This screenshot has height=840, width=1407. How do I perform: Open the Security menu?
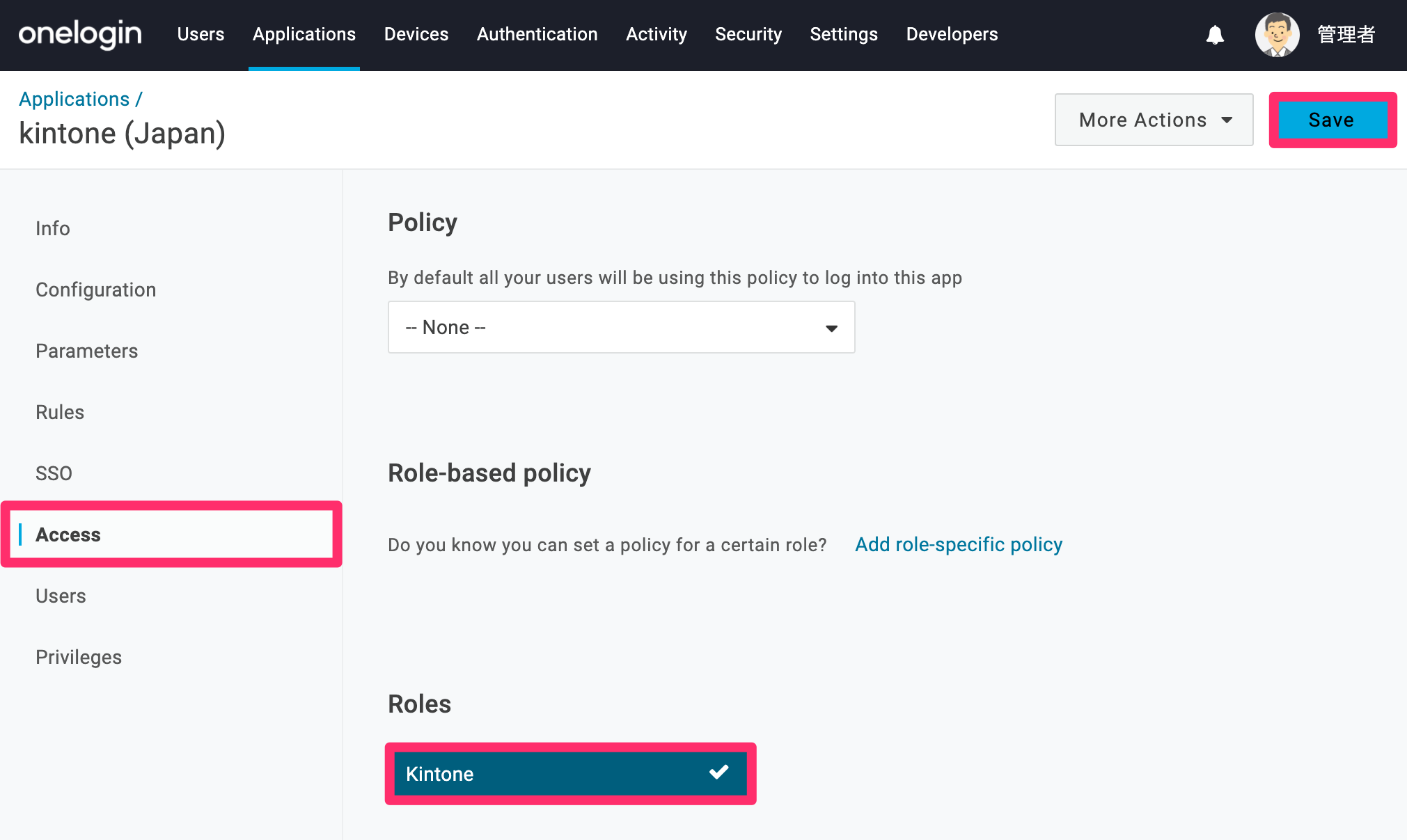coord(748,34)
